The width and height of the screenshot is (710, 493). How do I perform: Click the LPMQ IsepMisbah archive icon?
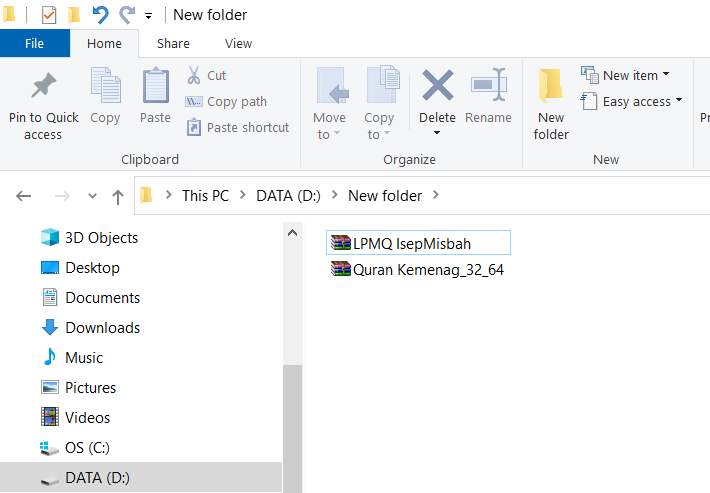click(x=341, y=243)
